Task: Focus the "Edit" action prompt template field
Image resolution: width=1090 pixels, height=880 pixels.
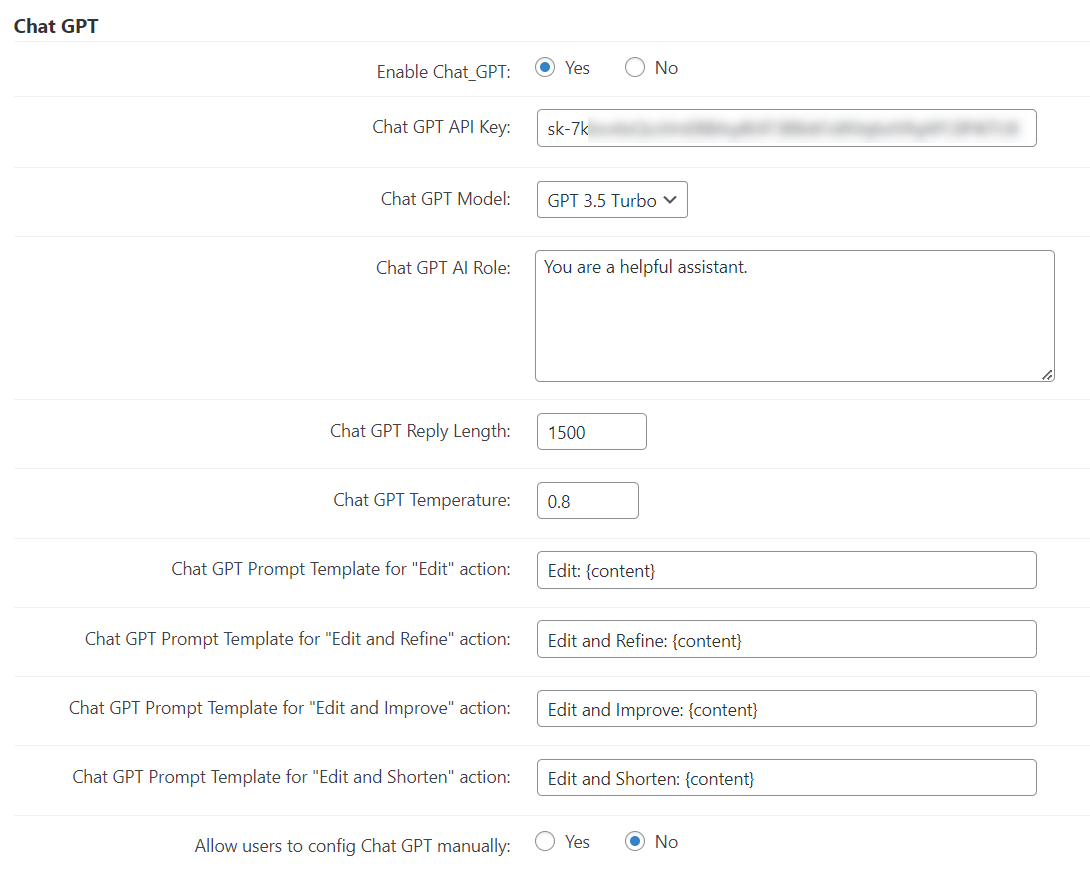Action: [x=786, y=570]
